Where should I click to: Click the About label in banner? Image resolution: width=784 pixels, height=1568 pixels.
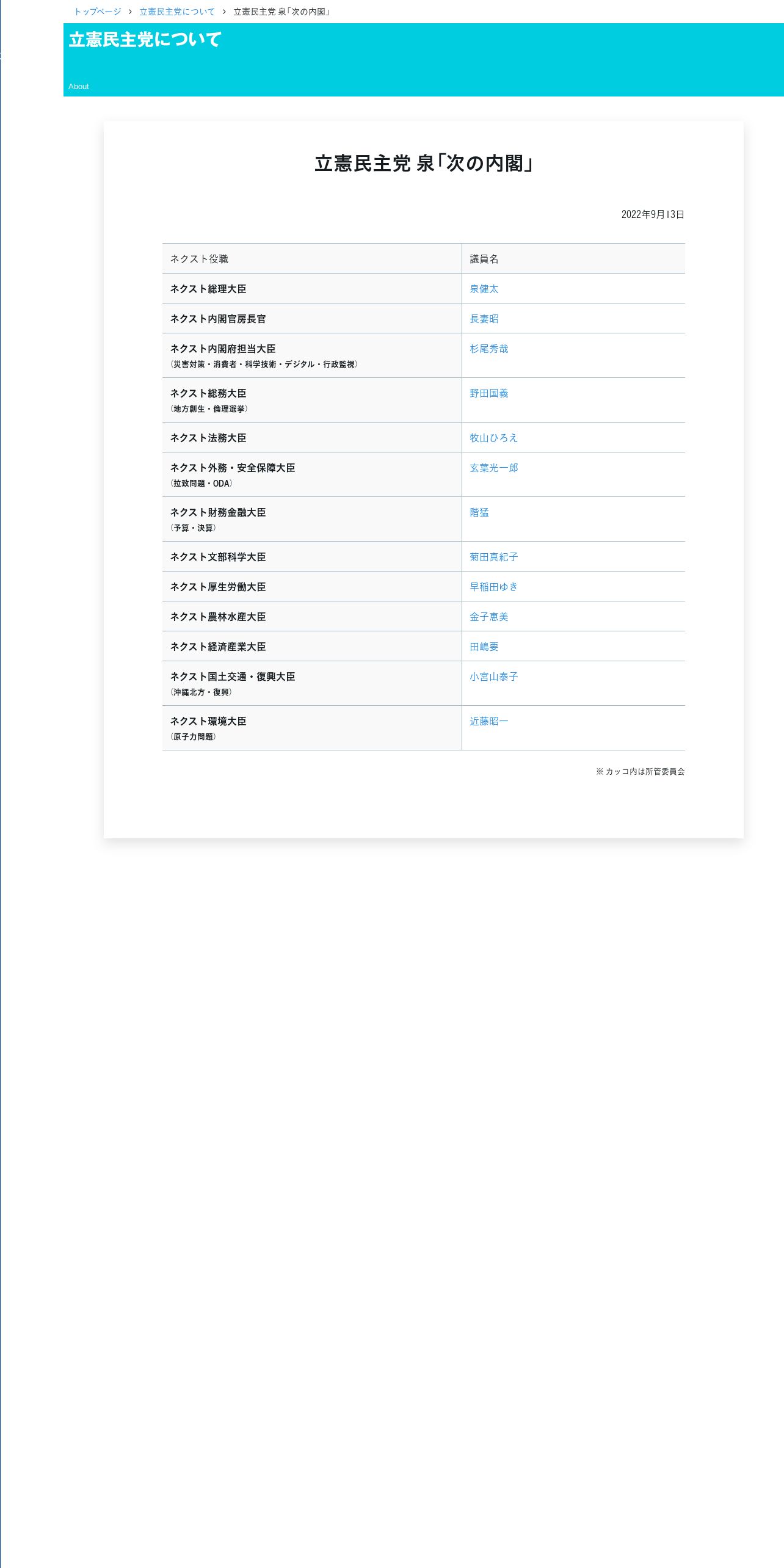tap(79, 87)
